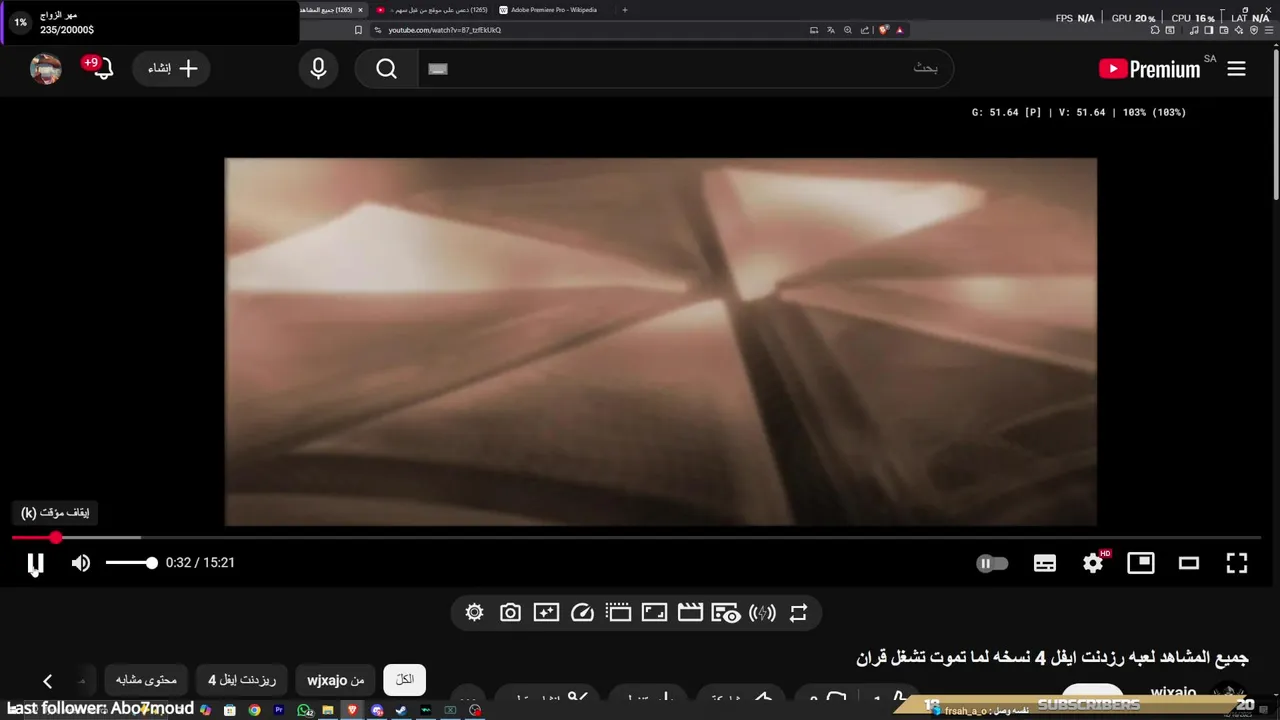Image resolution: width=1280 pixels, height=720 pixels.
Task: Show more chips with the chevron arrow
Action: pos(47,681)
